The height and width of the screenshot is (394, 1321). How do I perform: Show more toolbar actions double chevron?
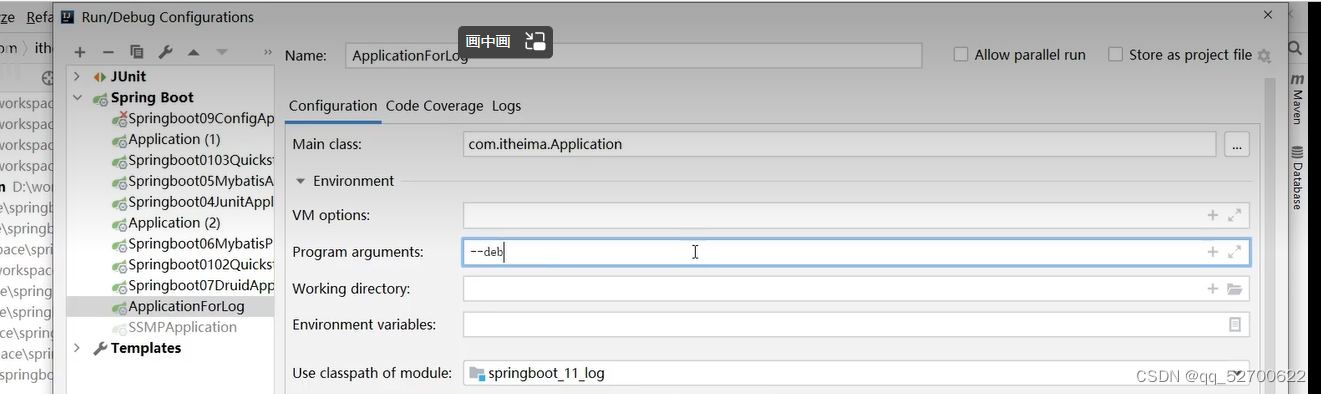[x=268, y=52]
